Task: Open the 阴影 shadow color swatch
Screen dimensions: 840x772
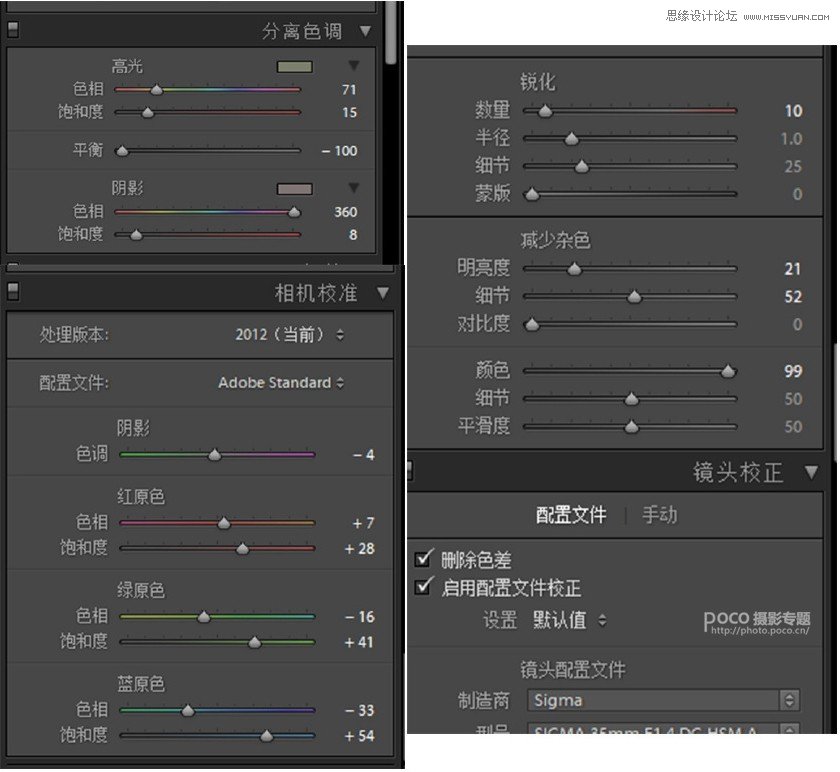Action: pyautogui.click(x=294, y=189)
